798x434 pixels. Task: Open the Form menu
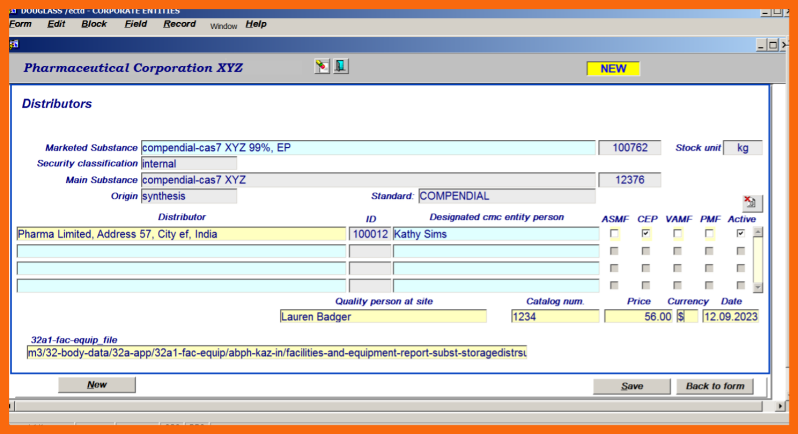(20, 24)
